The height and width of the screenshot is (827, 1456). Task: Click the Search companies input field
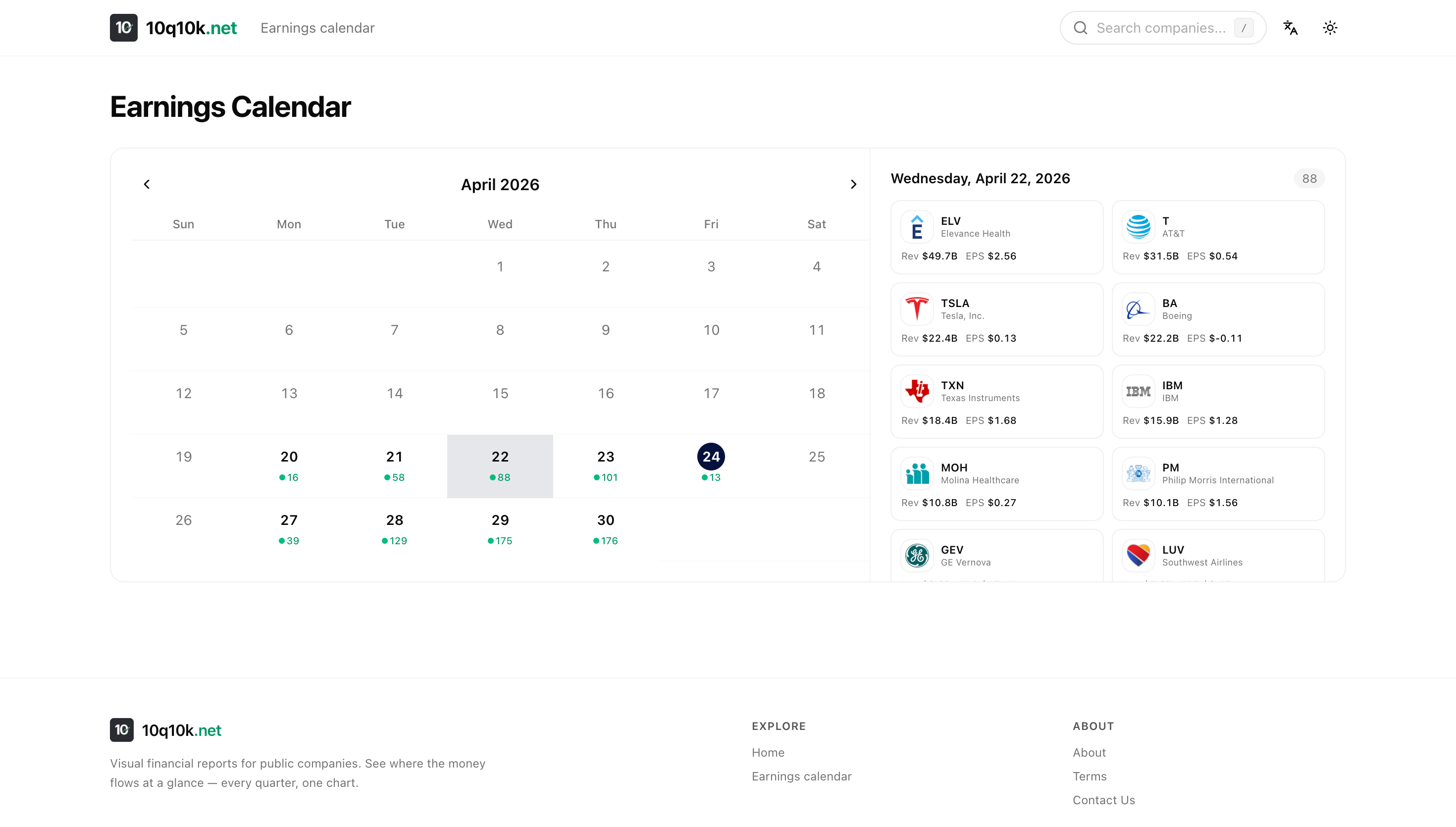coord(1162,27)
